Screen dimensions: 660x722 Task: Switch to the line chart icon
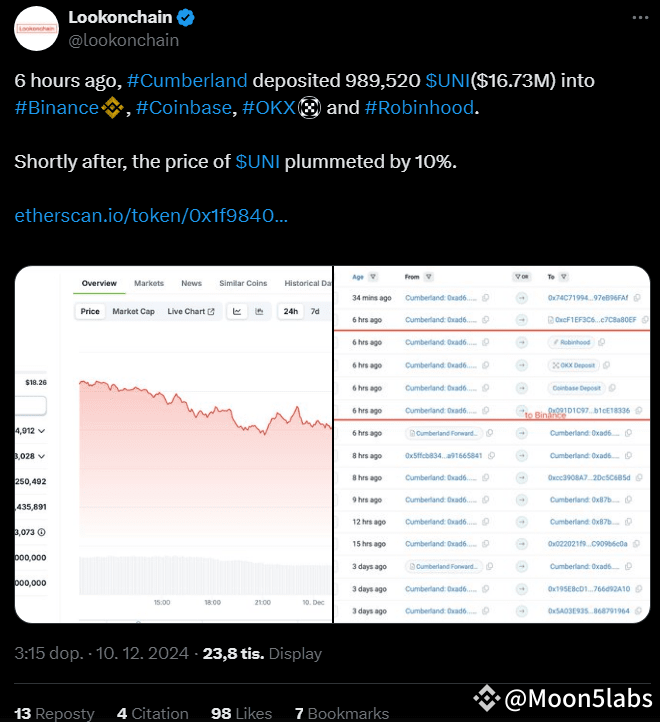[x=238, y=311]
